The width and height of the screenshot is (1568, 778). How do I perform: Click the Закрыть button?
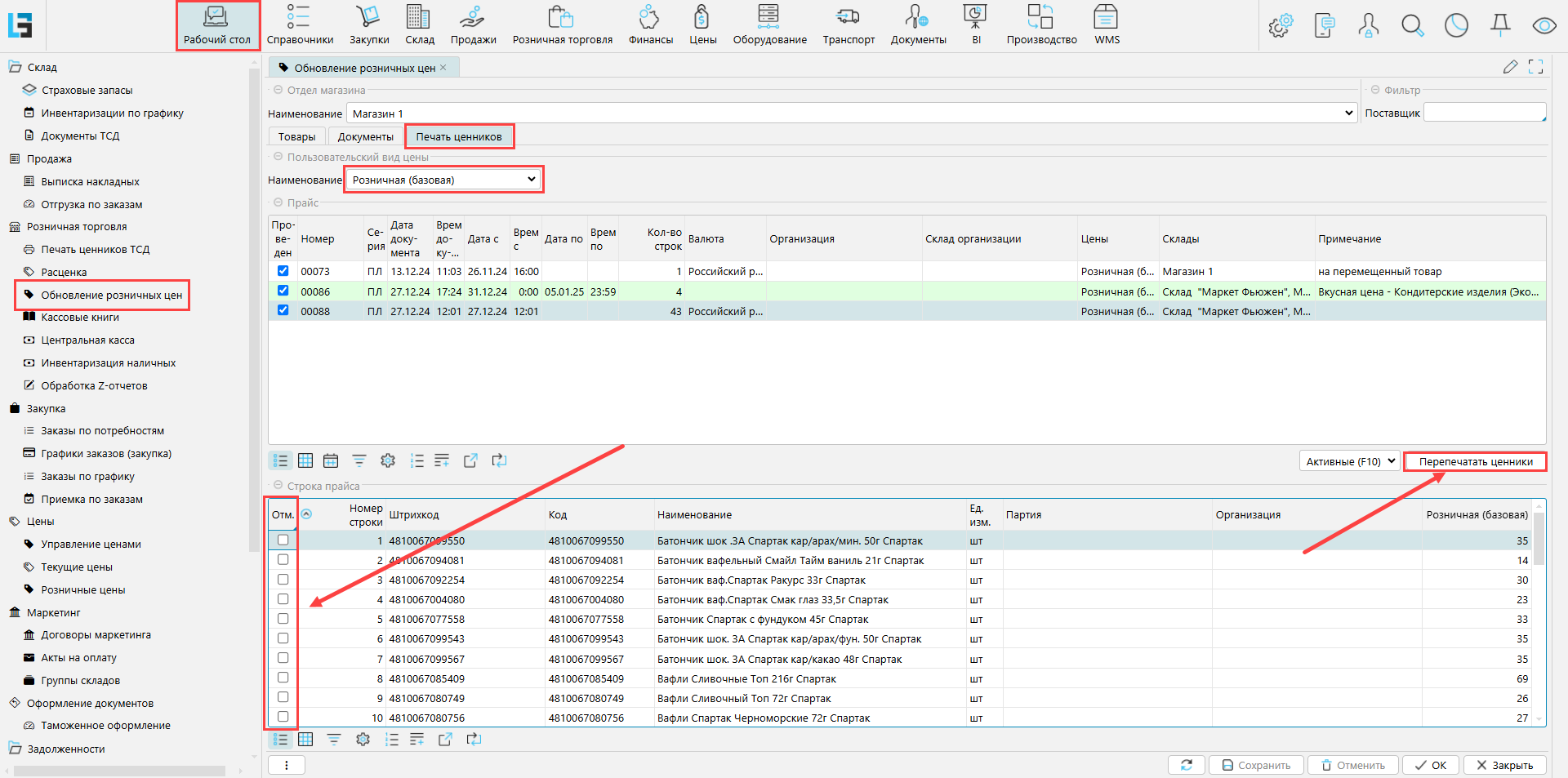click(1504, 765)
